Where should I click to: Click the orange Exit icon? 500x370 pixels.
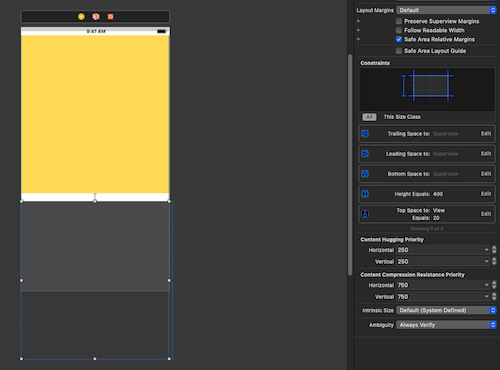coord(110,16)
